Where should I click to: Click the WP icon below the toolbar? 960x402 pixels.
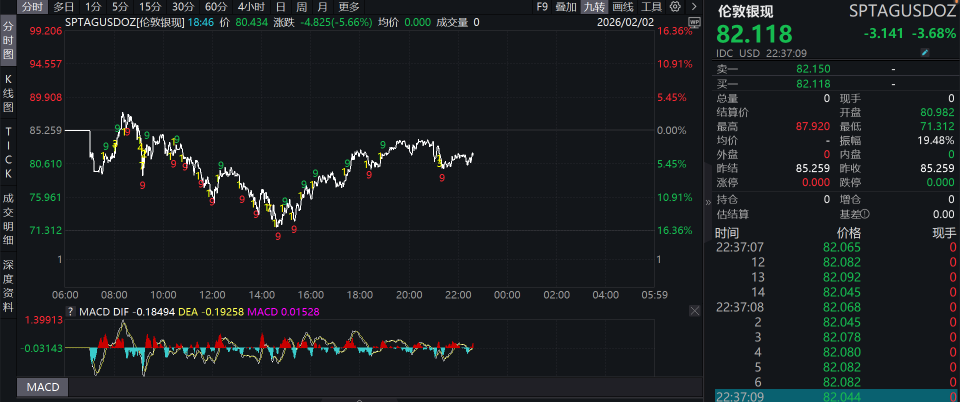pos(694,21)
